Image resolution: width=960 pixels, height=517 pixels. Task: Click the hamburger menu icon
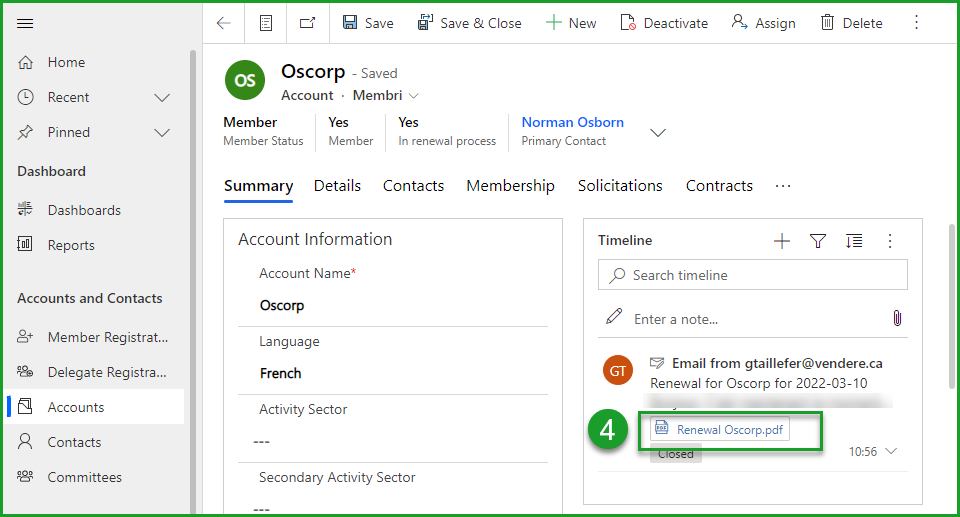tap(26, 23)
